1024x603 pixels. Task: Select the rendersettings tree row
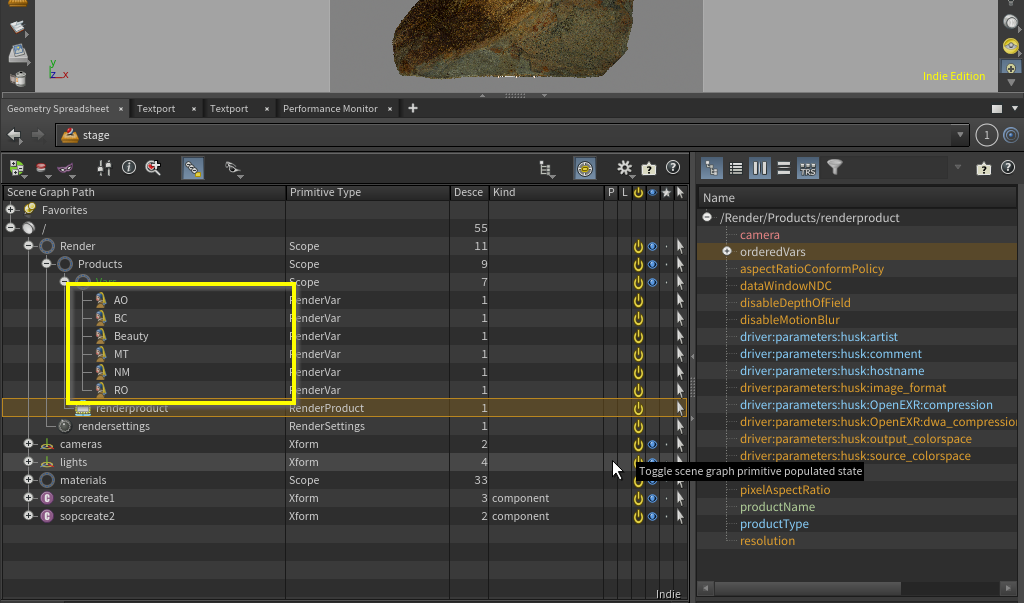[x=345, y=426]
